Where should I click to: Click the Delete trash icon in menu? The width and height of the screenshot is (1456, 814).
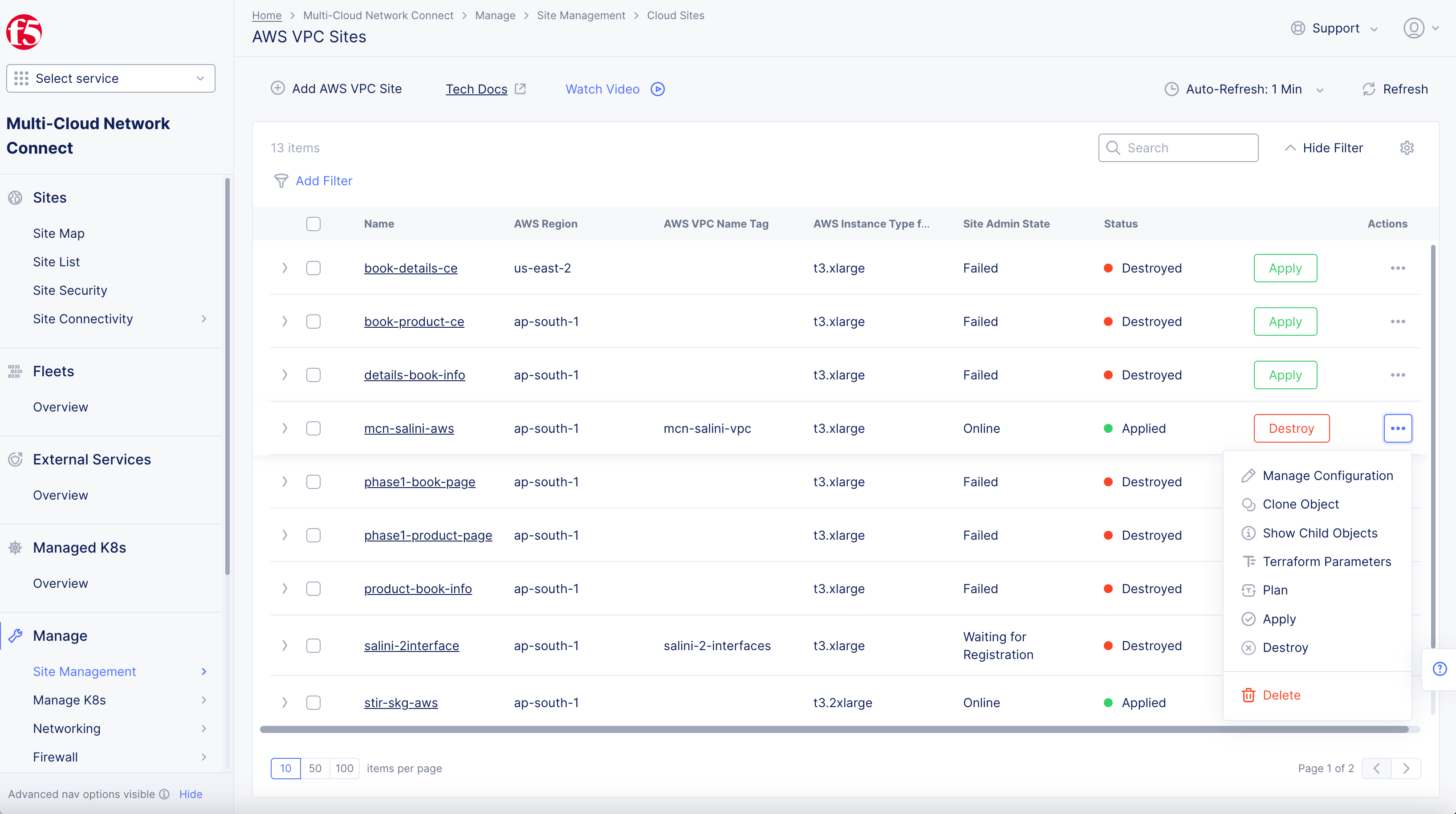tap(1248, 695)
